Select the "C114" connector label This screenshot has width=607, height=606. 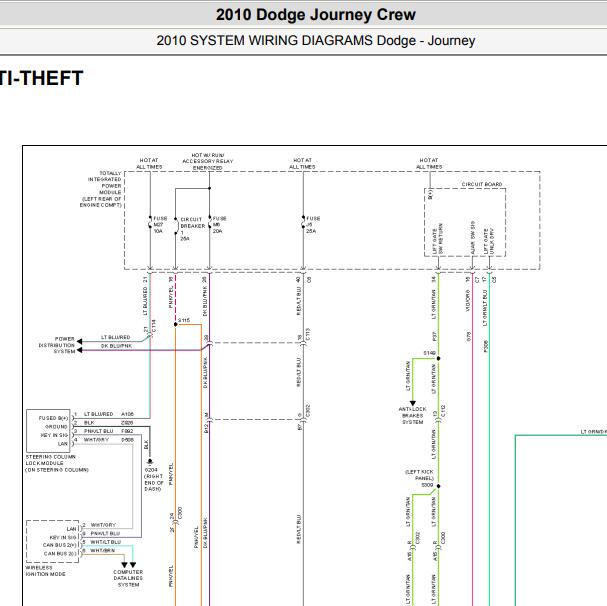154,326
